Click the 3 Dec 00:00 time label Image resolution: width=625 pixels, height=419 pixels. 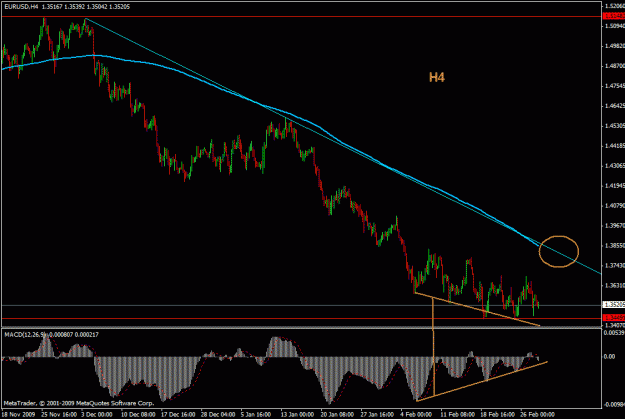pyautogui.click(x=97, y=414)
